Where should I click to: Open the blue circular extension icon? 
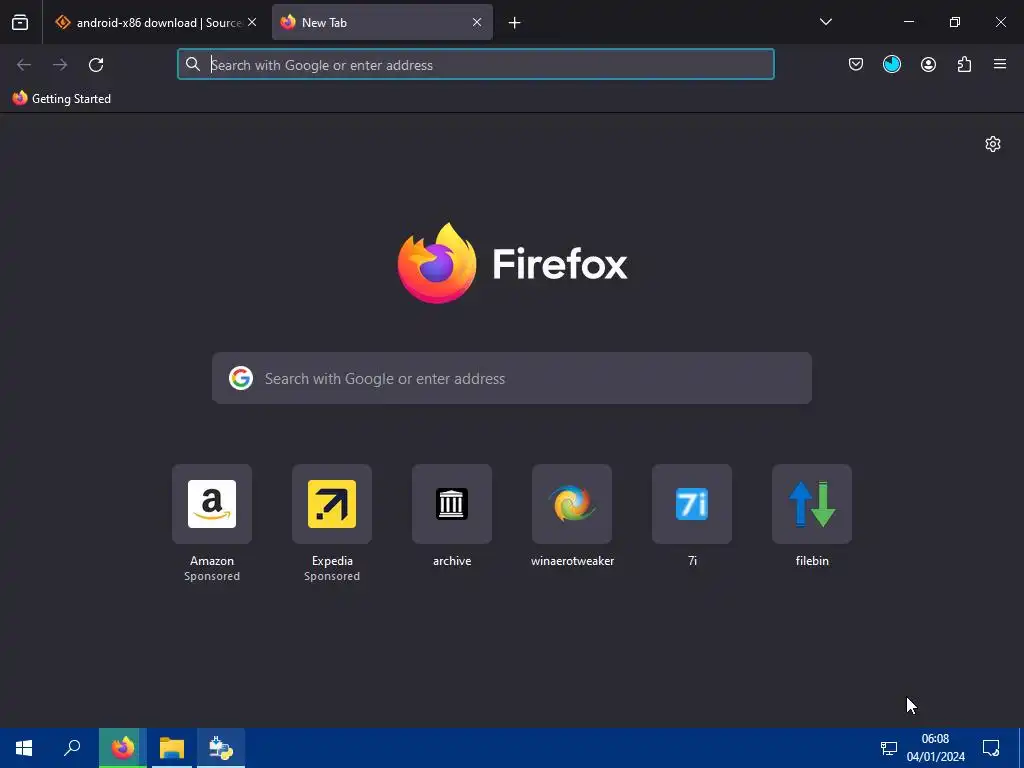pos(892,65)
